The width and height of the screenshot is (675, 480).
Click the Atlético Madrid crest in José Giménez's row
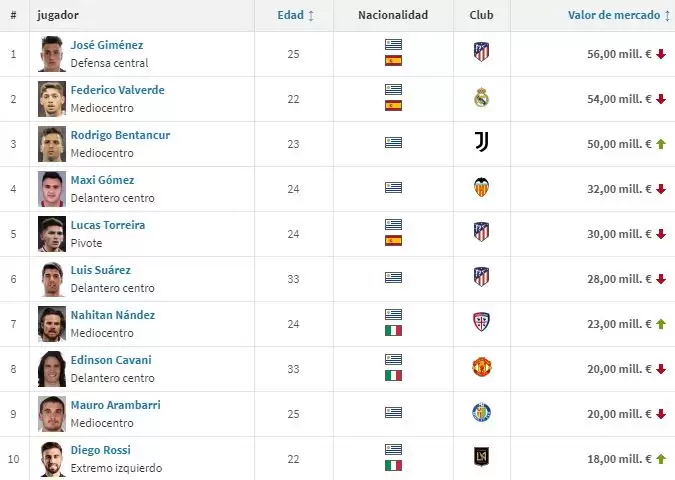point(481,52)
